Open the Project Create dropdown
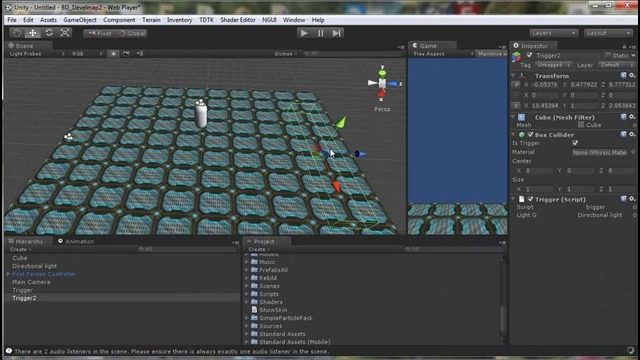Image resolution: width=640 pixels, height=360 pixels. [x=259, y=249]
